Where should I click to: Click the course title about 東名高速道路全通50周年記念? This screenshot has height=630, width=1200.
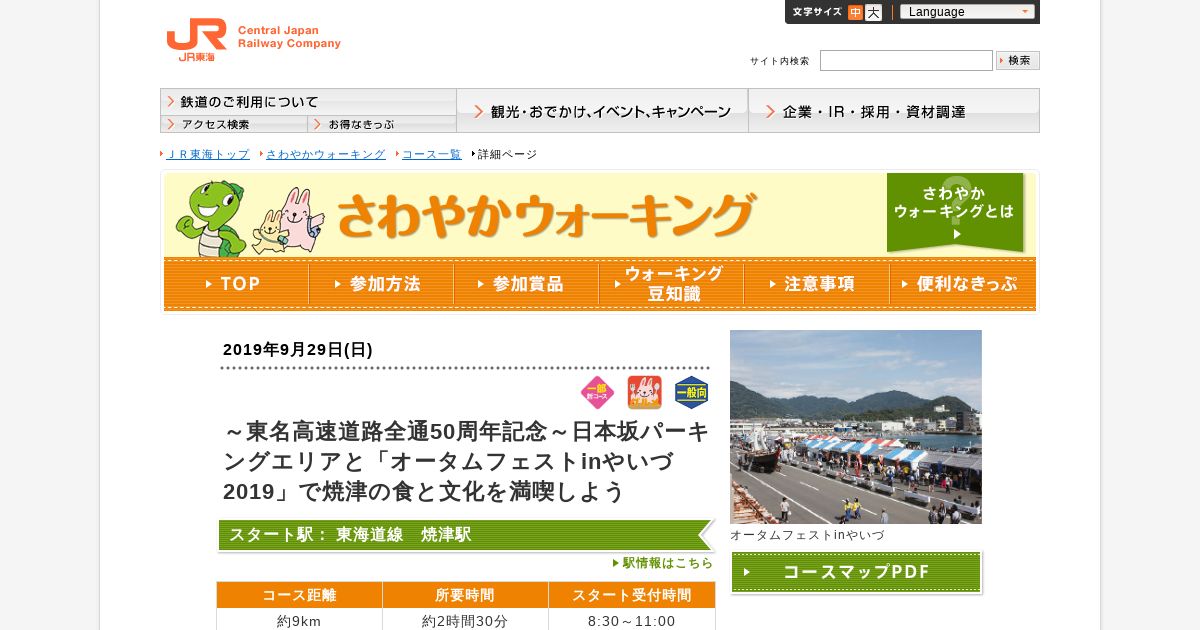pyautogui.click(x=466, y=461)
